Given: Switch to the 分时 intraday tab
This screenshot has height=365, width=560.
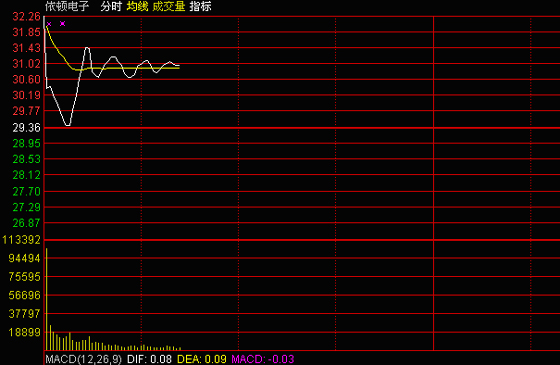Looking at the screenshot, I should 111,6.
